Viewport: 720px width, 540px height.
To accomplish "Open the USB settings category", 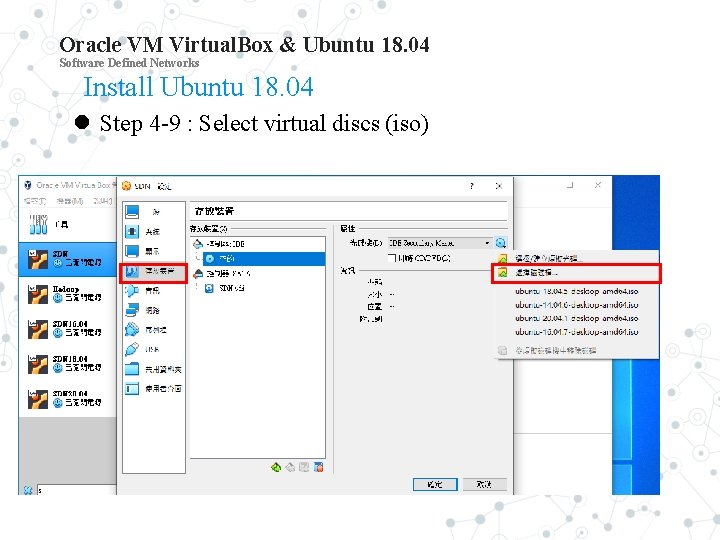I will (153, 349).
